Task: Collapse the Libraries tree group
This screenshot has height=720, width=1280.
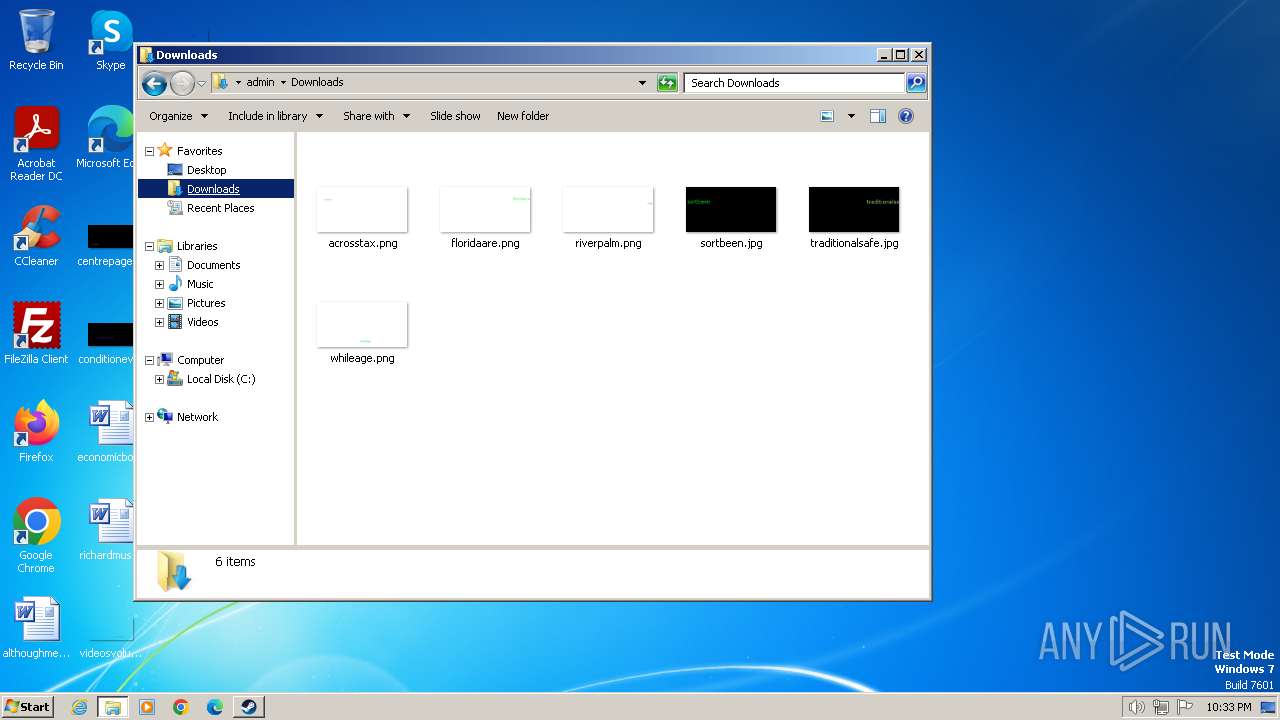Action: [149, 247]
